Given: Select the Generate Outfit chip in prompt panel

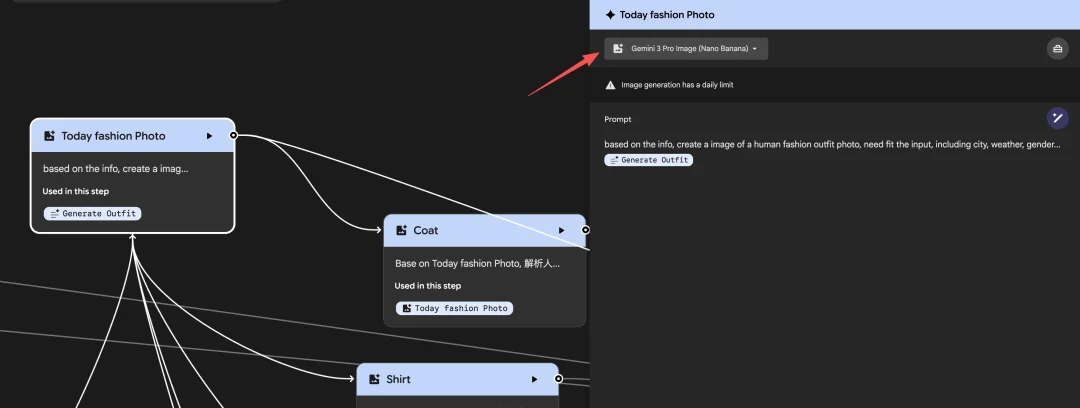Looking at the screenshot, I should point(649,160).
